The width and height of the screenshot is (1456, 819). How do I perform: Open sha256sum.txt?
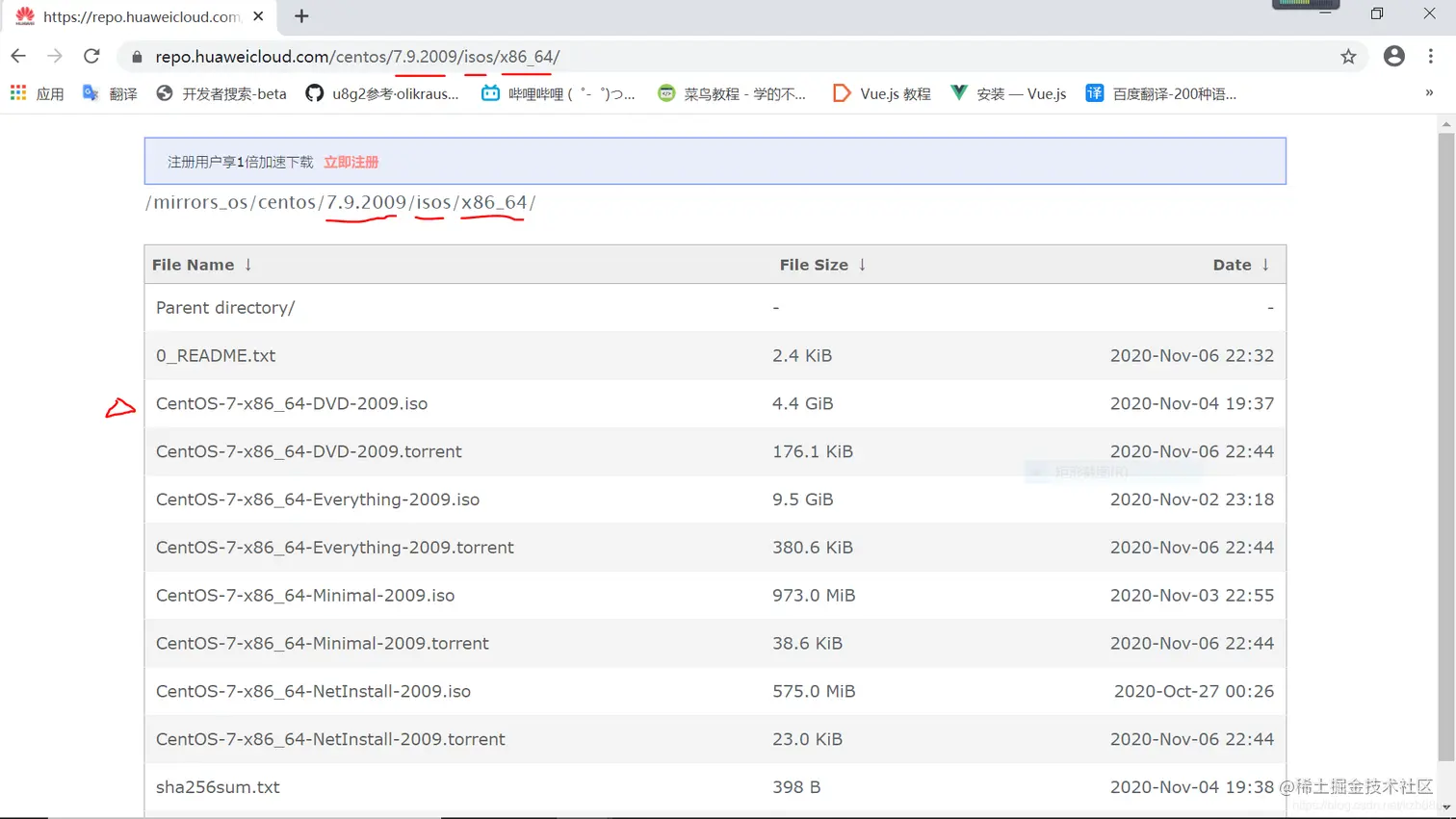(218, 787)
